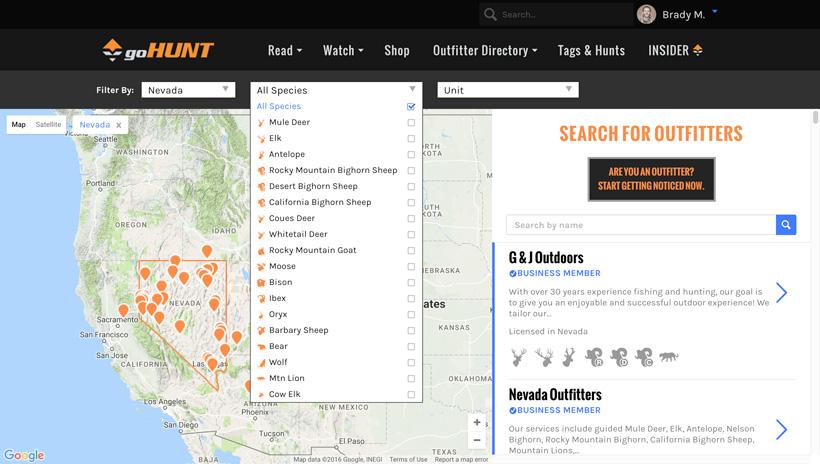Click the Ibex icon in species list

[x=261, y=299]
